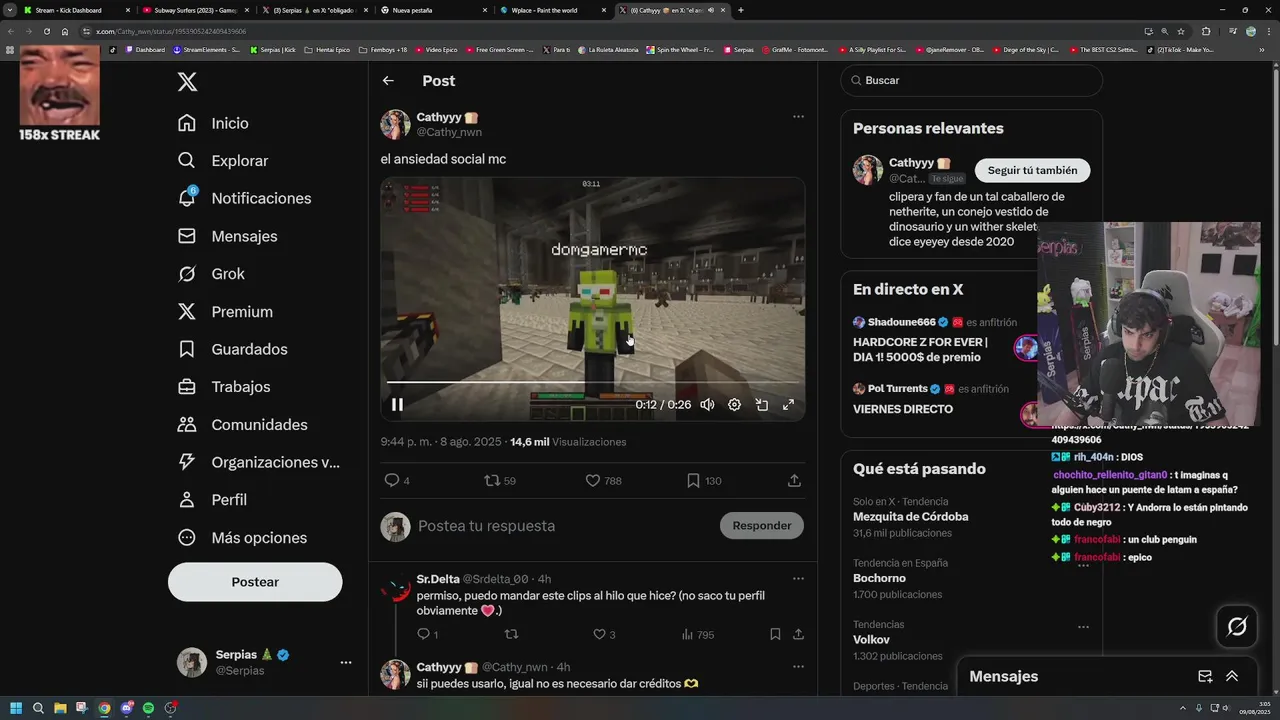Click Seguir tú también button

[x=1032, y=170]
